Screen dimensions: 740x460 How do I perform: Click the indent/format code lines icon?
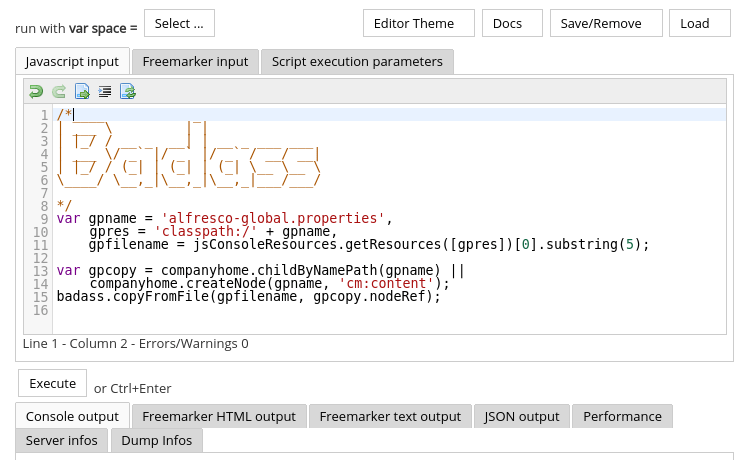105,92
